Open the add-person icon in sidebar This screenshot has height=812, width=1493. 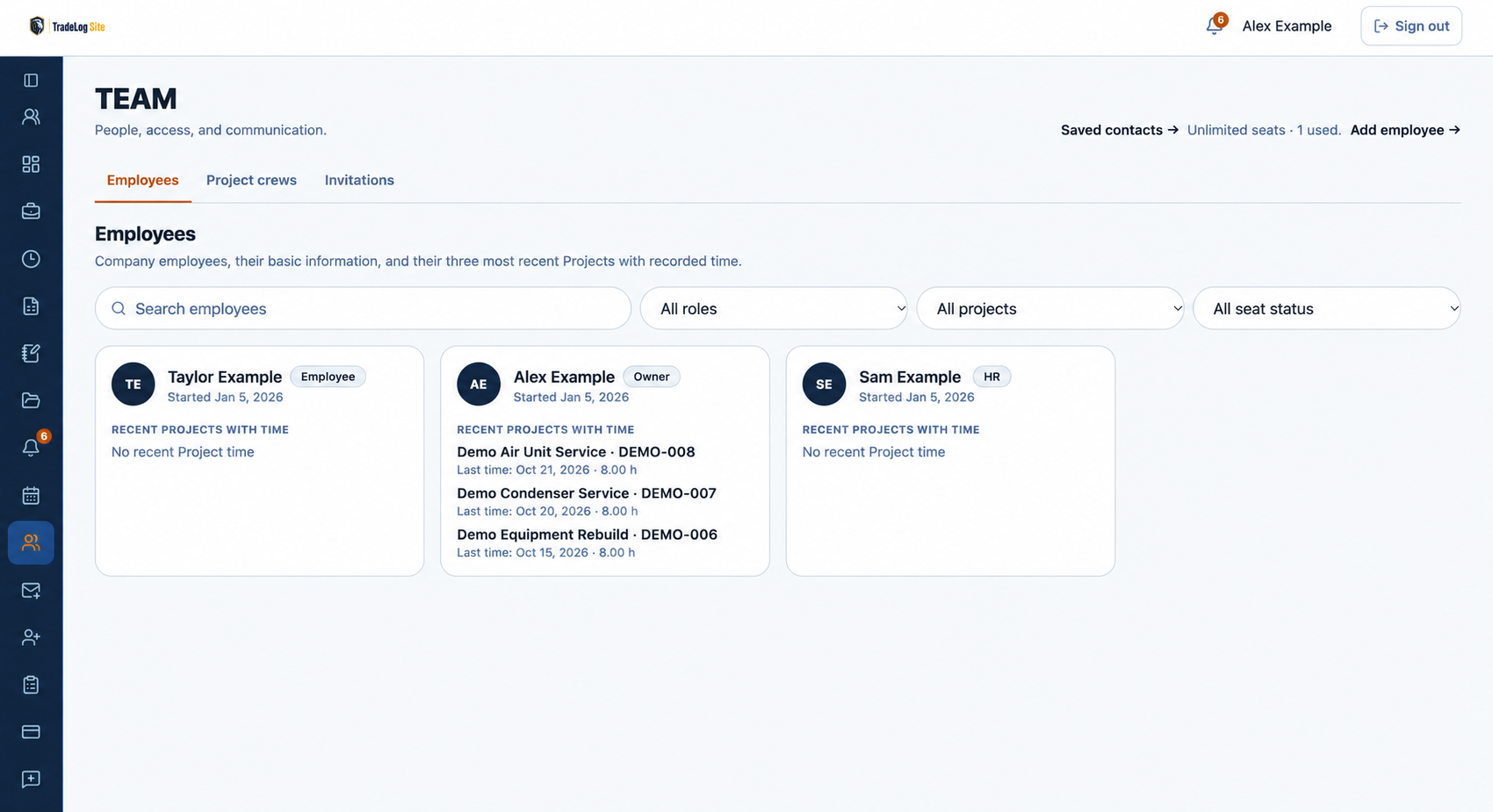[x=31, y=637]
